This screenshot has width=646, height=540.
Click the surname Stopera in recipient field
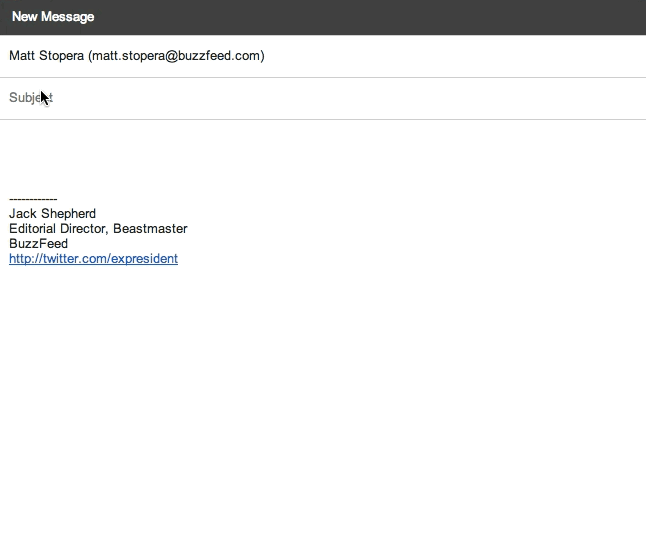click(61, 56)
